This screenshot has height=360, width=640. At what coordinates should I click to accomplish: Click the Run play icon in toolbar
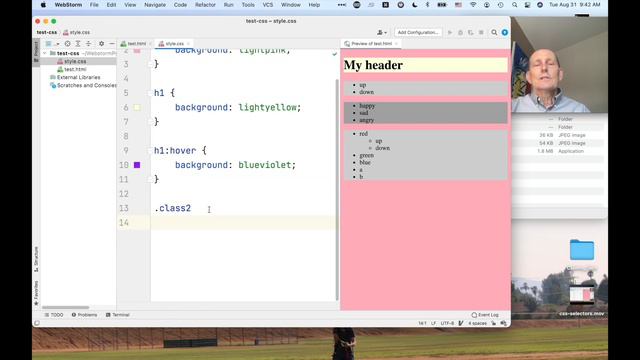coord(450,32)
